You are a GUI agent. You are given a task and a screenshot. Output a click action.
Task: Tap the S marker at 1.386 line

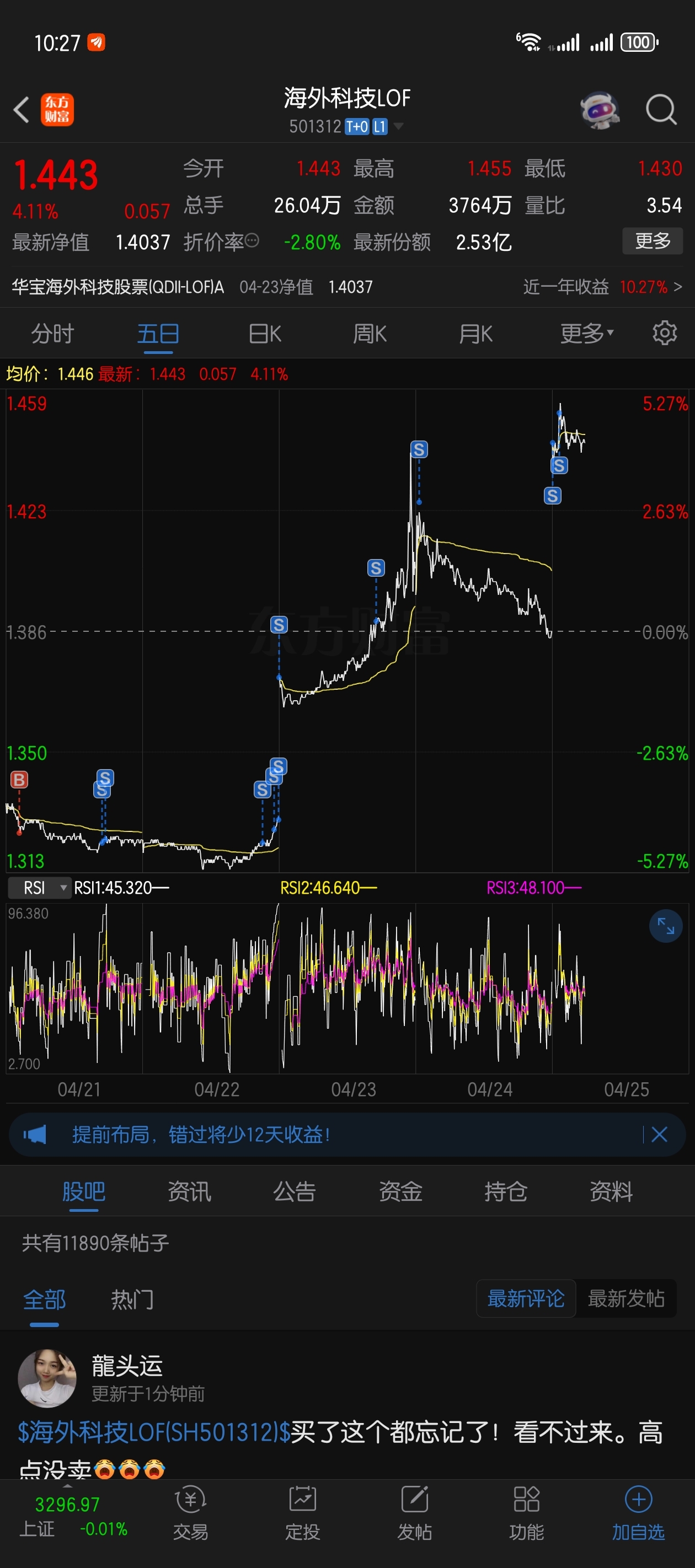(x=279, y=625)
